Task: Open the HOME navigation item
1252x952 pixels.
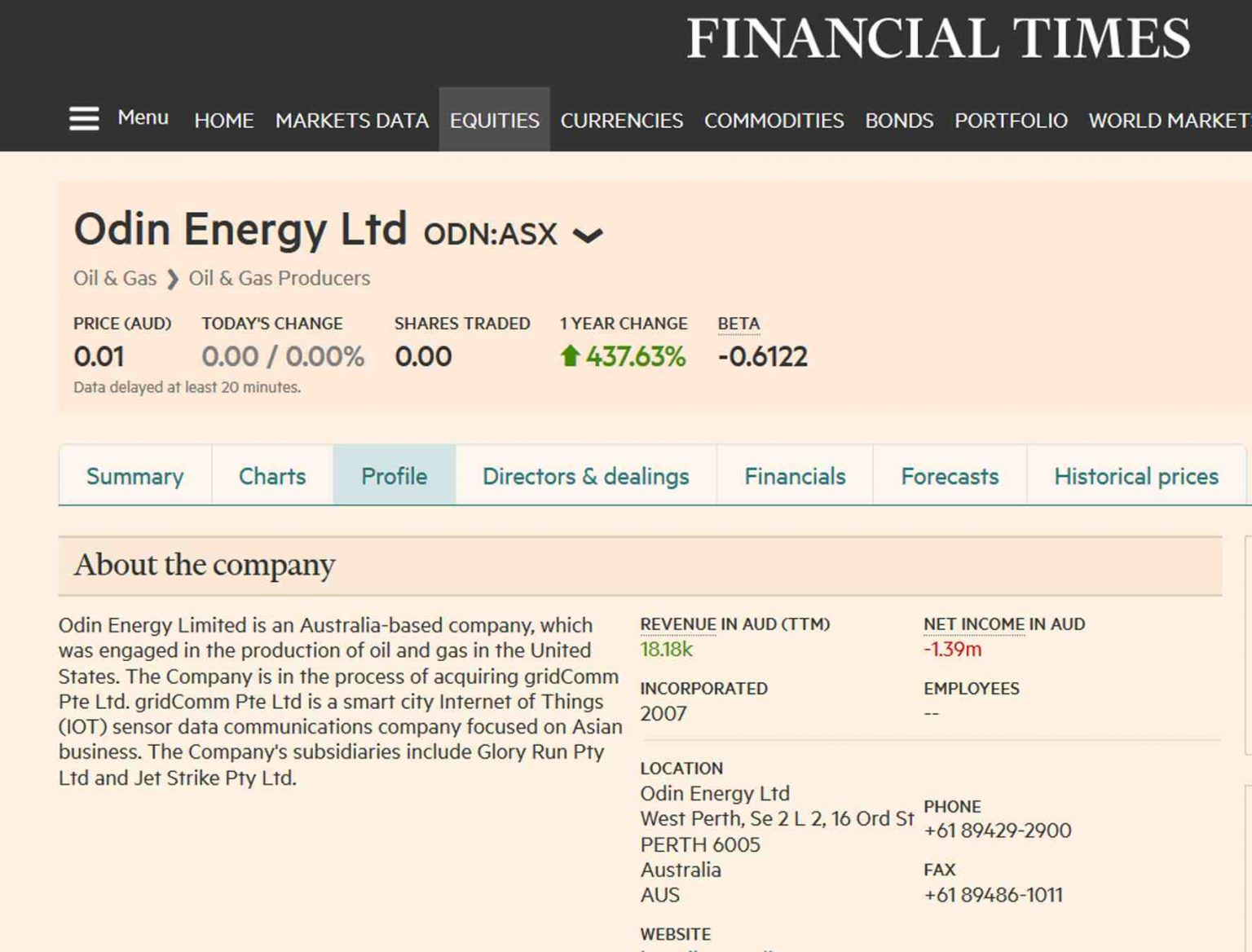Action: tap(223, 121)
